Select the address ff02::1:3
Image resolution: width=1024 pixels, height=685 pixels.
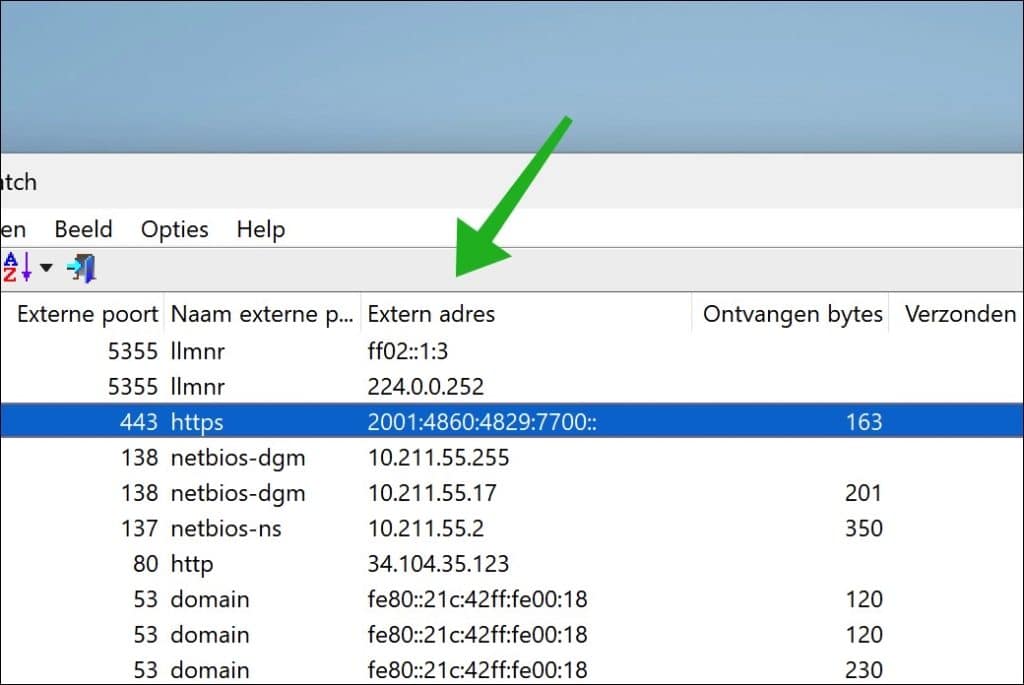(x=408, y=351)
